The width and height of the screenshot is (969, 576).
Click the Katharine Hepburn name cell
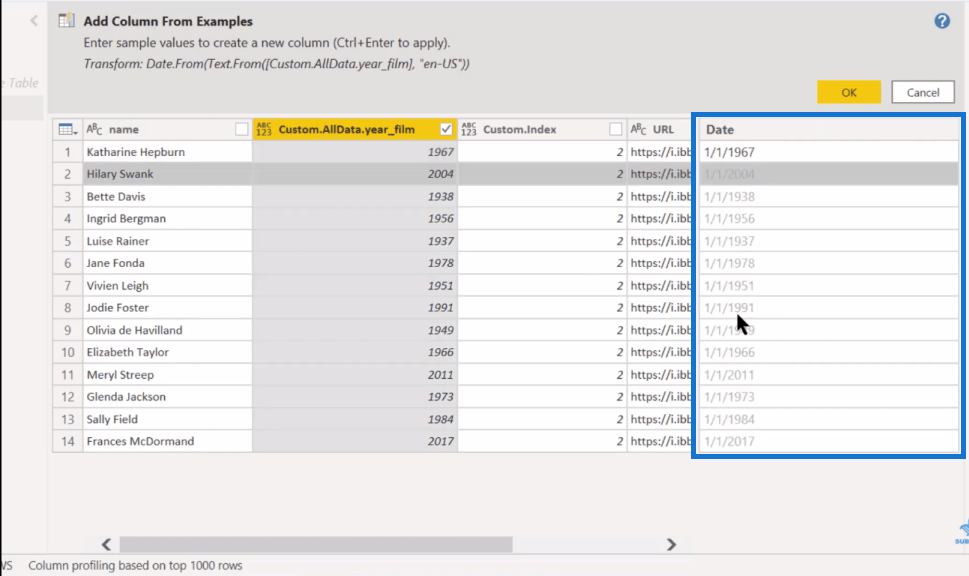[167, 152]
